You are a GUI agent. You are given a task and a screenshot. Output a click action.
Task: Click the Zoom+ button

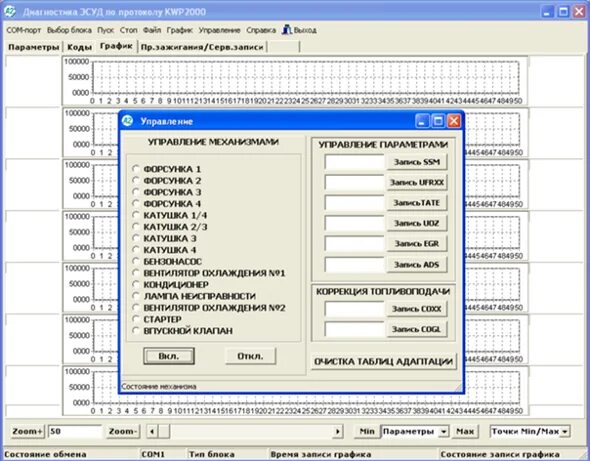click(27, 431)
